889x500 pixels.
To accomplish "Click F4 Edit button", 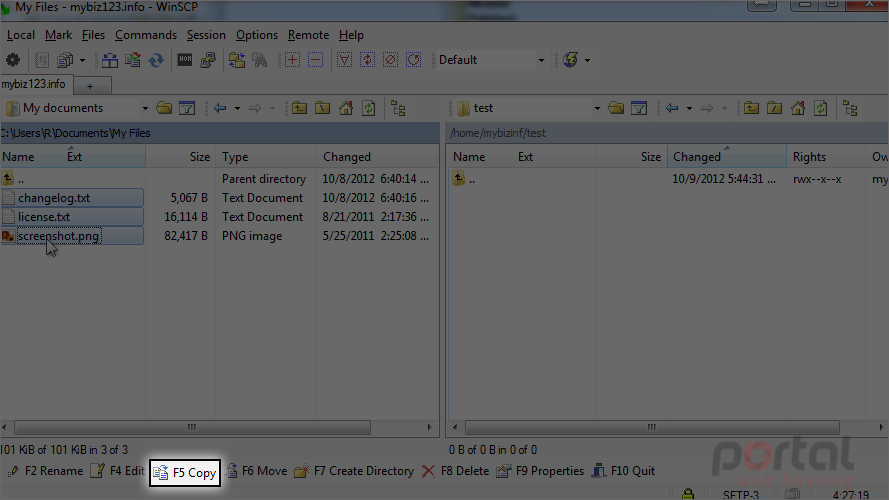I will tap(118, 471).
